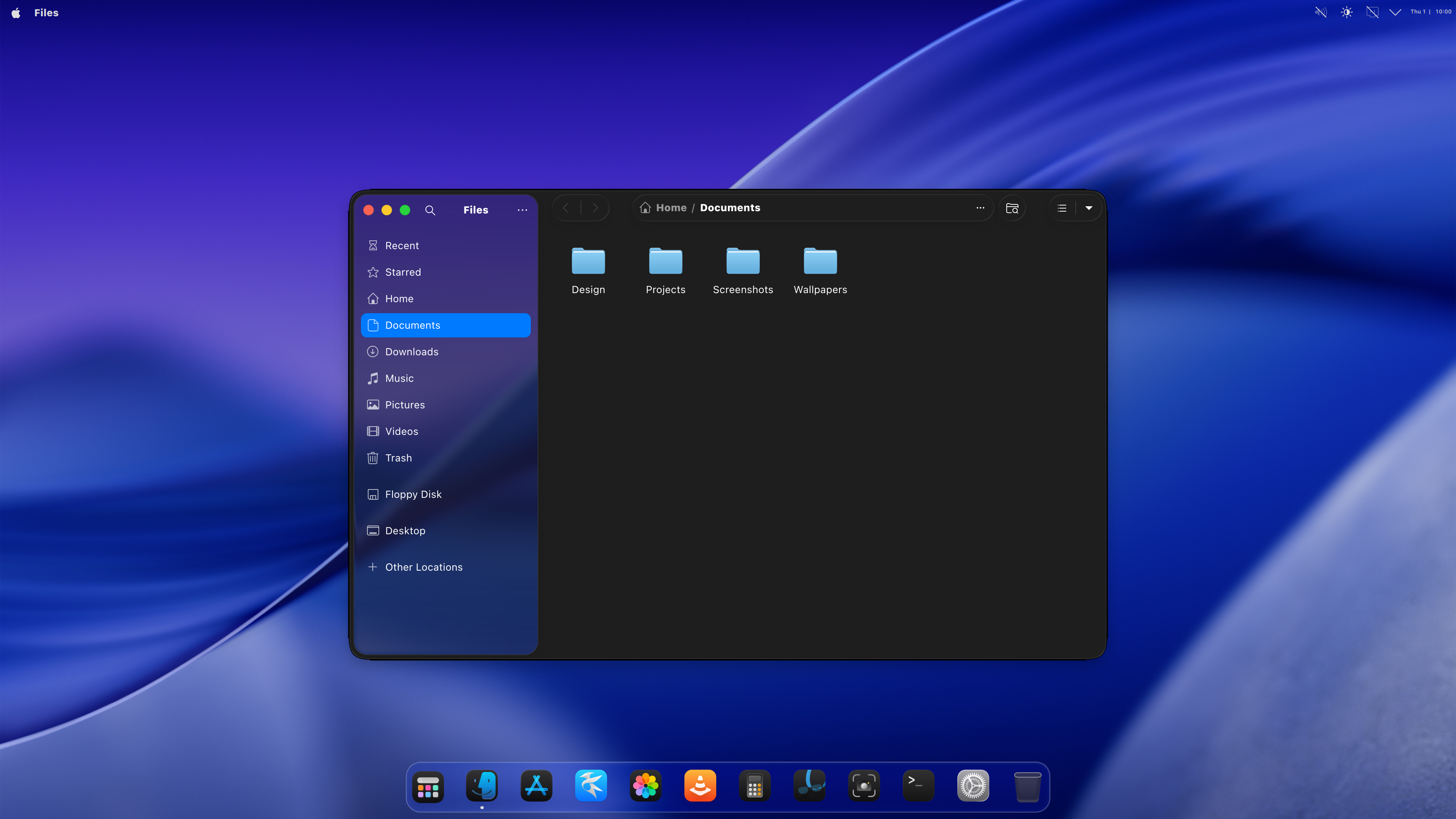Go back with the left arrow
1456x819 pixels.
(x=566, y=208)
